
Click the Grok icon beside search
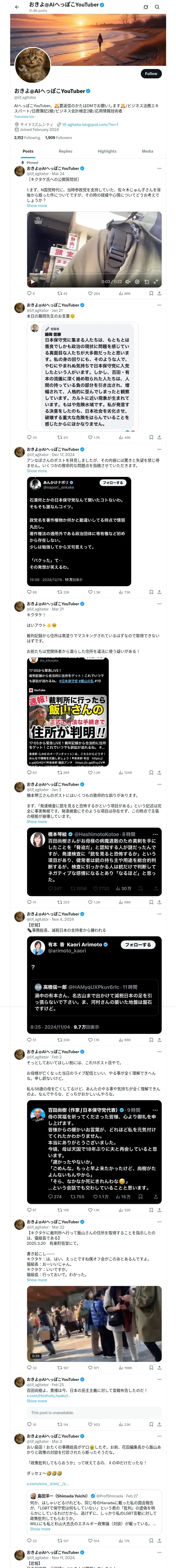tap(146, 7)
